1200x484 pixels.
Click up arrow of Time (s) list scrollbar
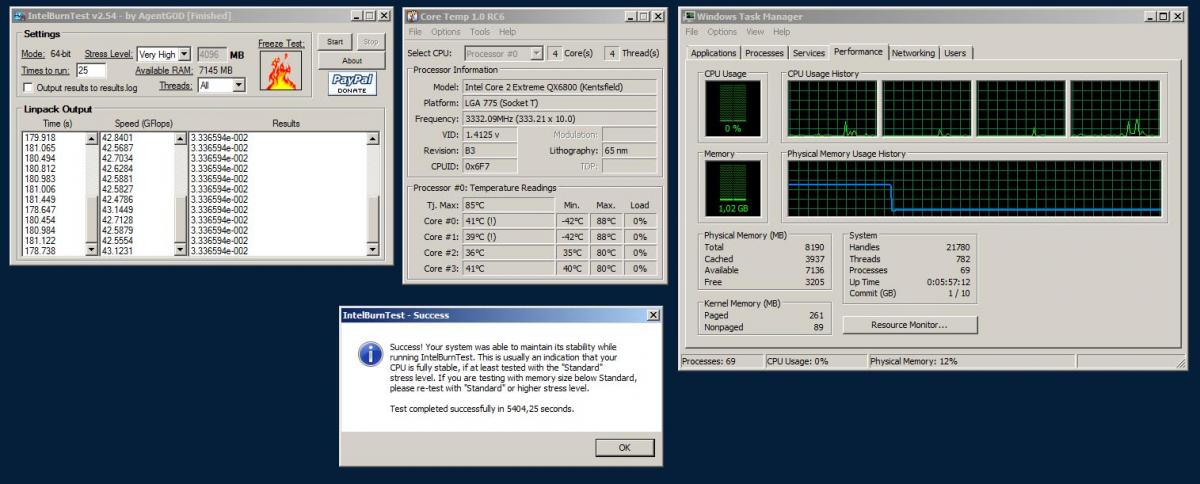(x=93, y=138)
